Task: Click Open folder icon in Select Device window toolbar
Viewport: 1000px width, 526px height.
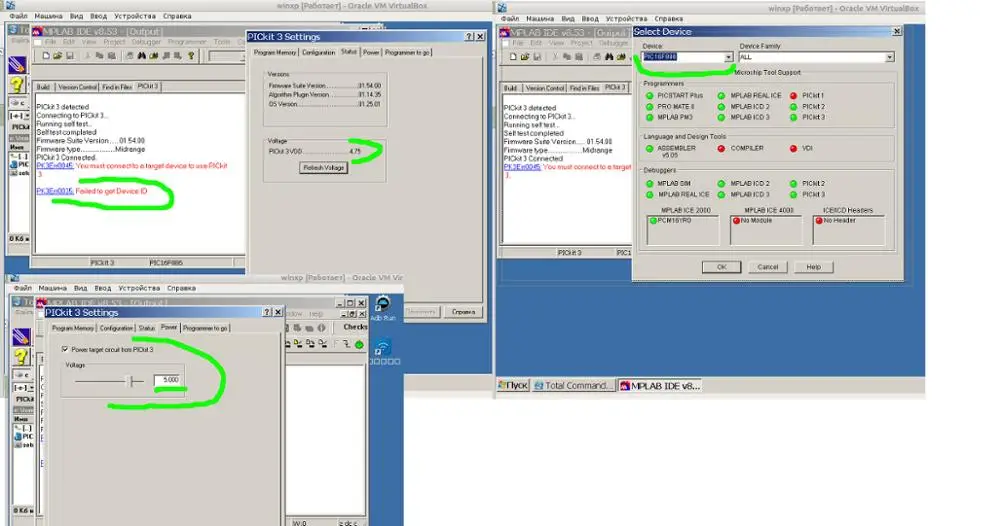Action: [x=525, y=57]
